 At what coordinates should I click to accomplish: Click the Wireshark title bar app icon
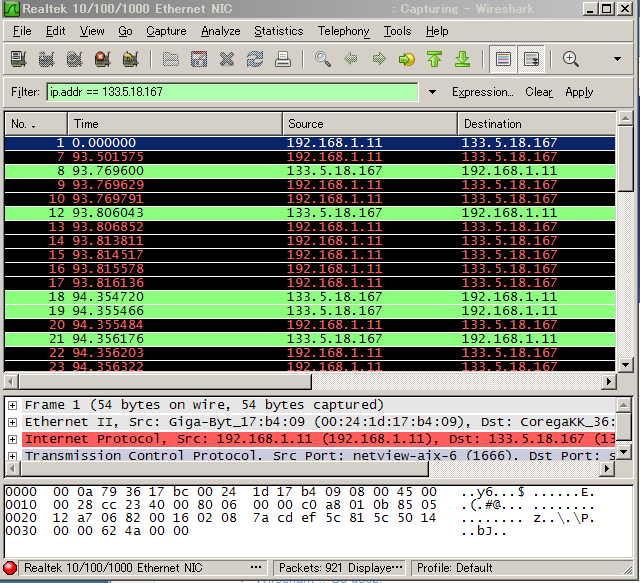click(11, 9)
